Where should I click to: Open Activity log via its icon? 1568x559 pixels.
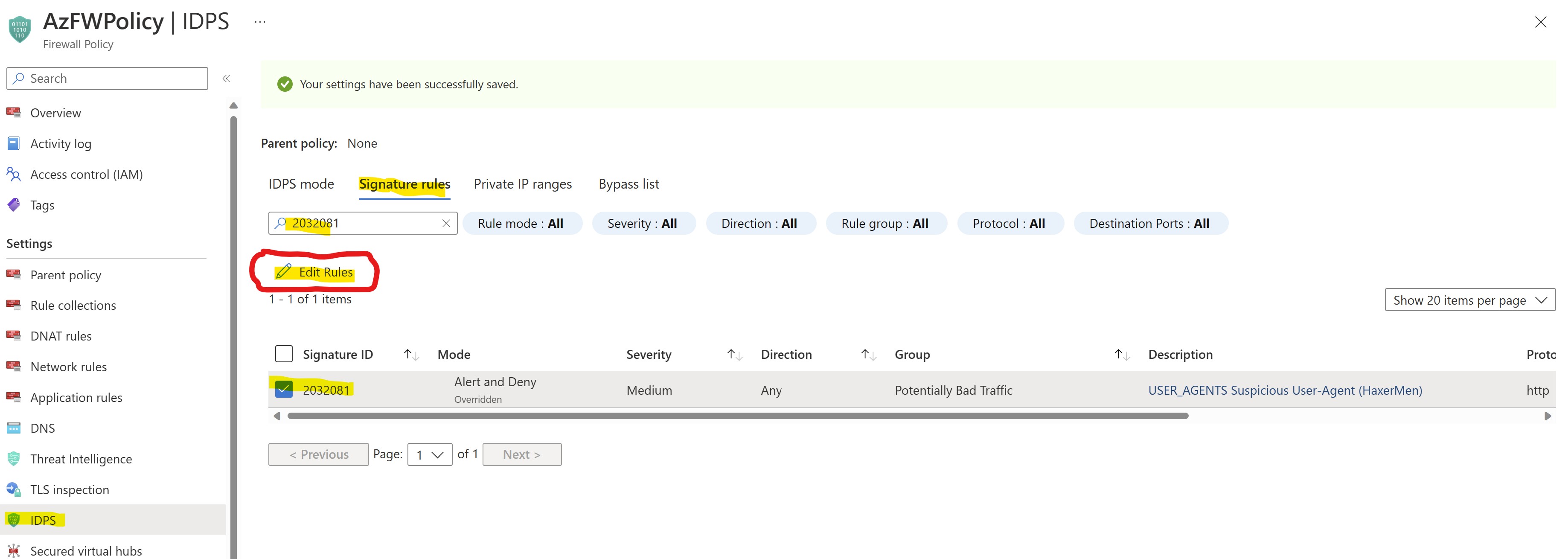[x=13, y=143]
